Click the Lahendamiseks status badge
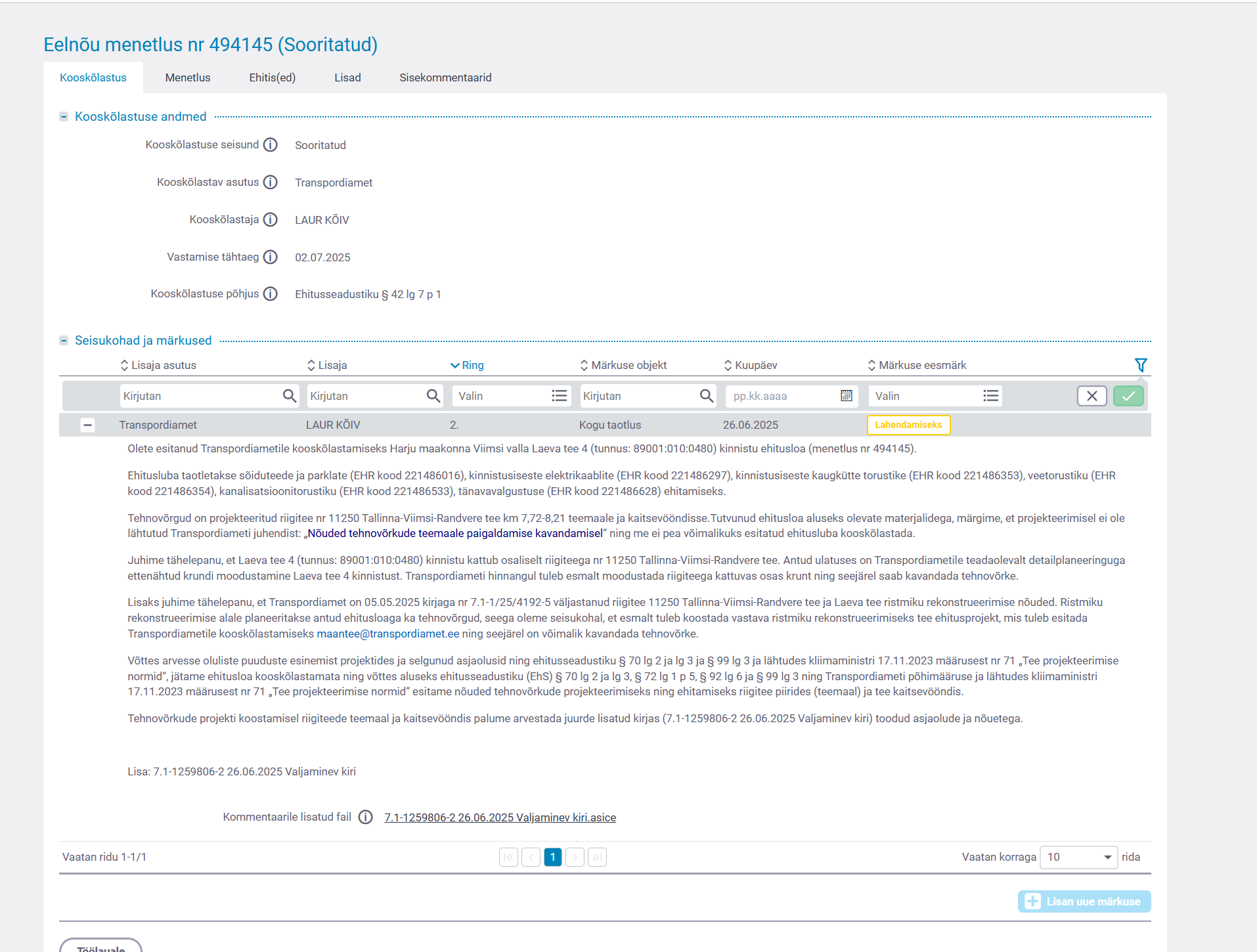The width and height of the screenshot is (1257, 952). (x=908, y=425)
